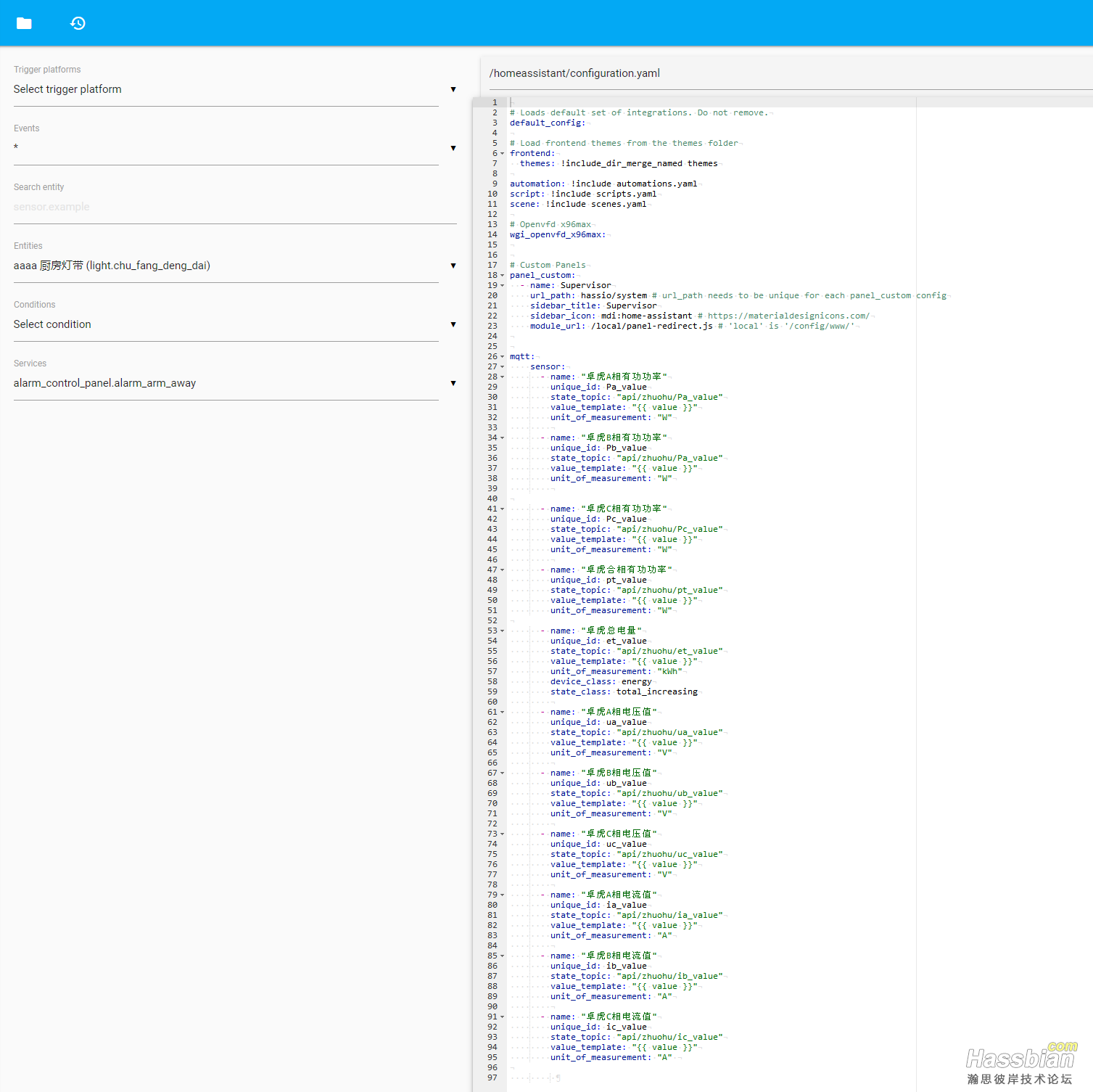Click the unique_id: Pa_value line
This screenshot has width=1093, height=1092.
[598, 387]
